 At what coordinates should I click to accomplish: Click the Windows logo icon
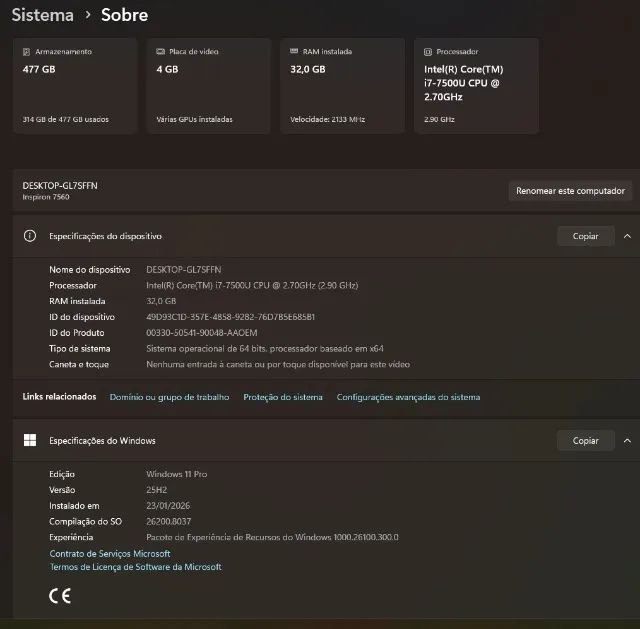[30, 440]
